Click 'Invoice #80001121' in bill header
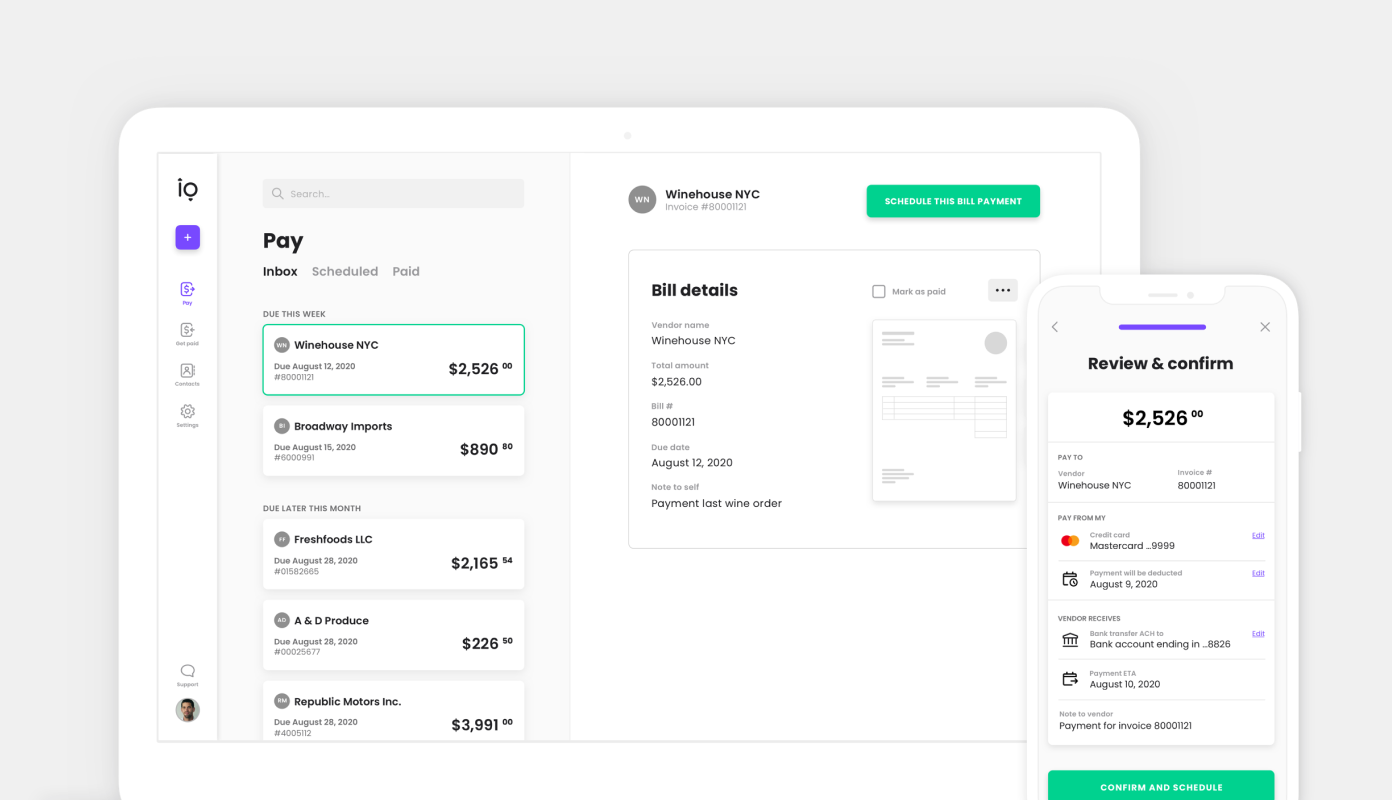Image resolution: width=1392 pixels, height=800 pixels. tap(706, 207)
